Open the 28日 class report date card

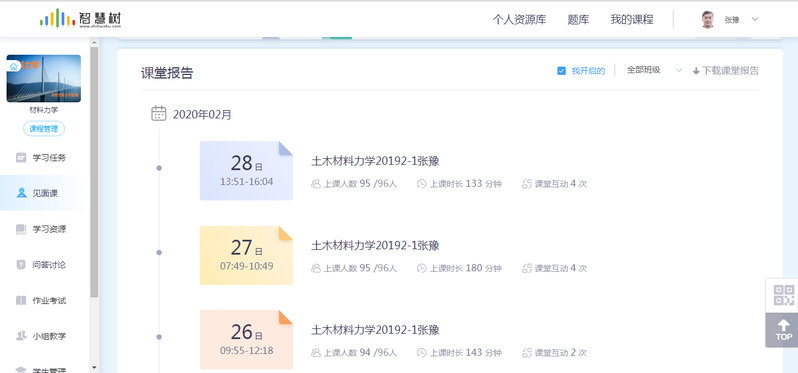[x=246, y=170]
